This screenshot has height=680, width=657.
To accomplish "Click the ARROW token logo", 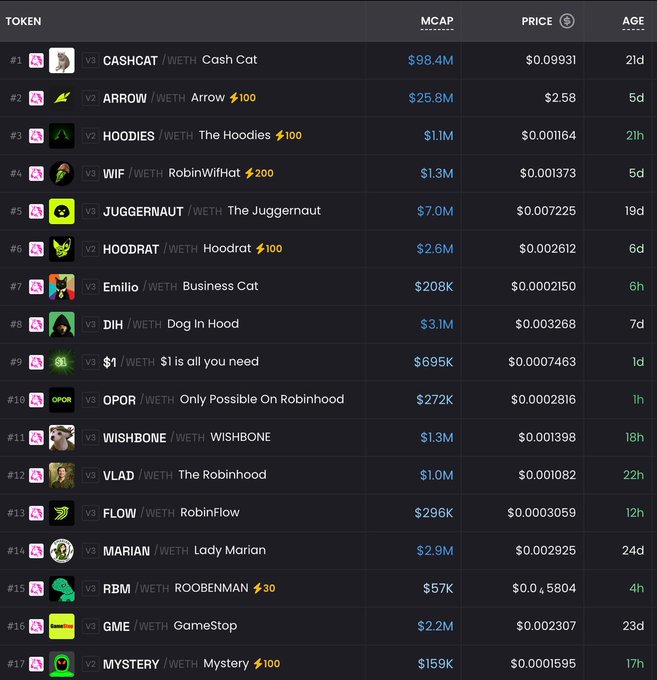I will (x=62, y=98).
